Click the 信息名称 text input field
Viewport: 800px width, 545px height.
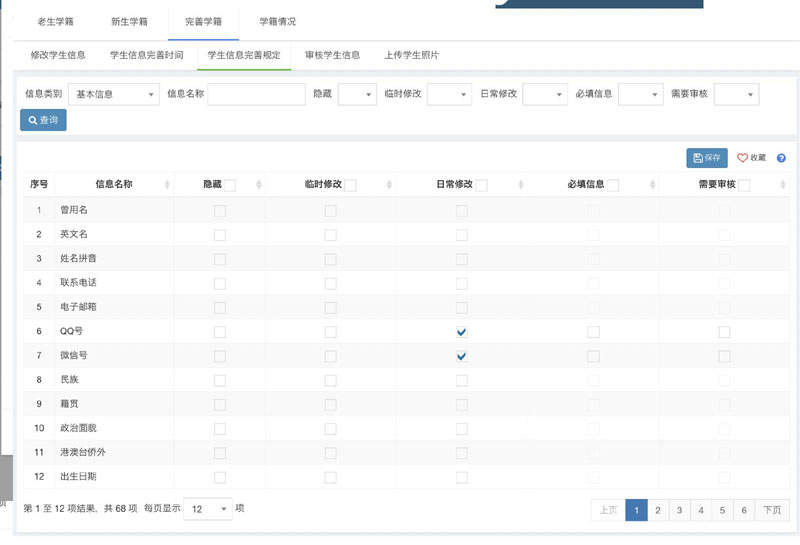[x=256, y=94]
